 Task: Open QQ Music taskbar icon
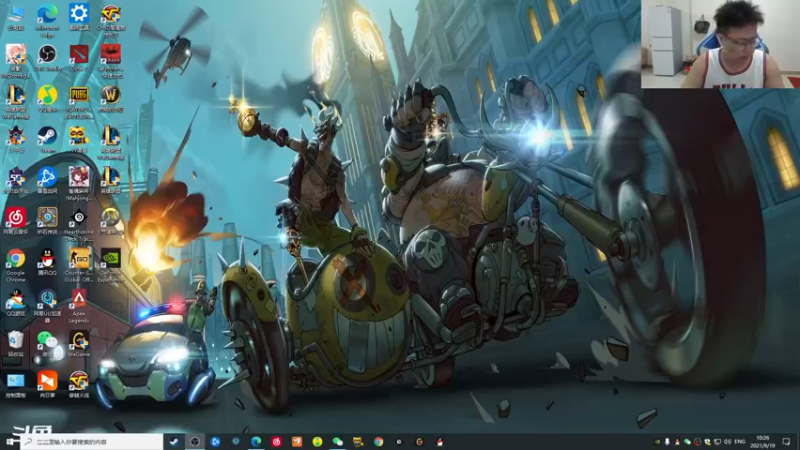coord(317,442)
